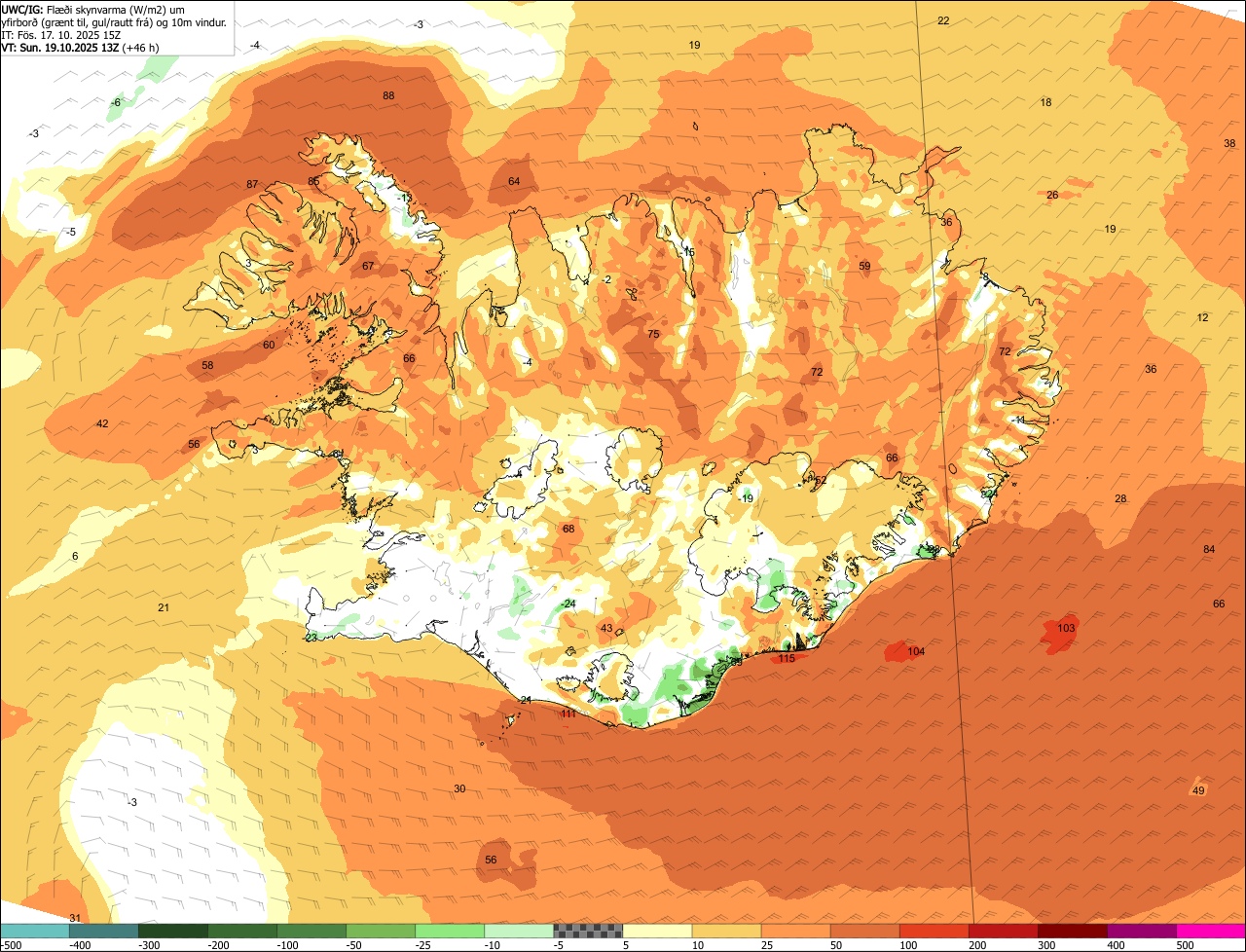
Task: Pick the legend swatch between 50 and 100
Action: [x=865, y=931]
